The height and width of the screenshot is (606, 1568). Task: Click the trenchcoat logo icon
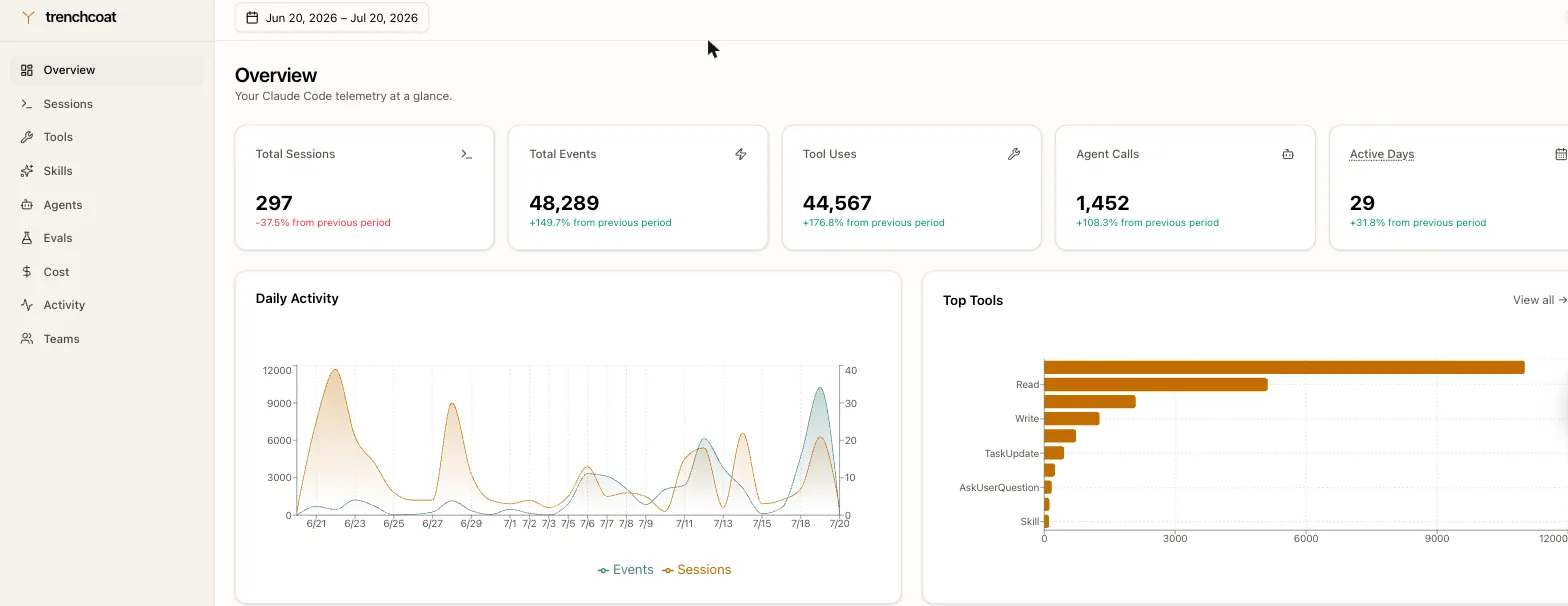coord(28,17)
